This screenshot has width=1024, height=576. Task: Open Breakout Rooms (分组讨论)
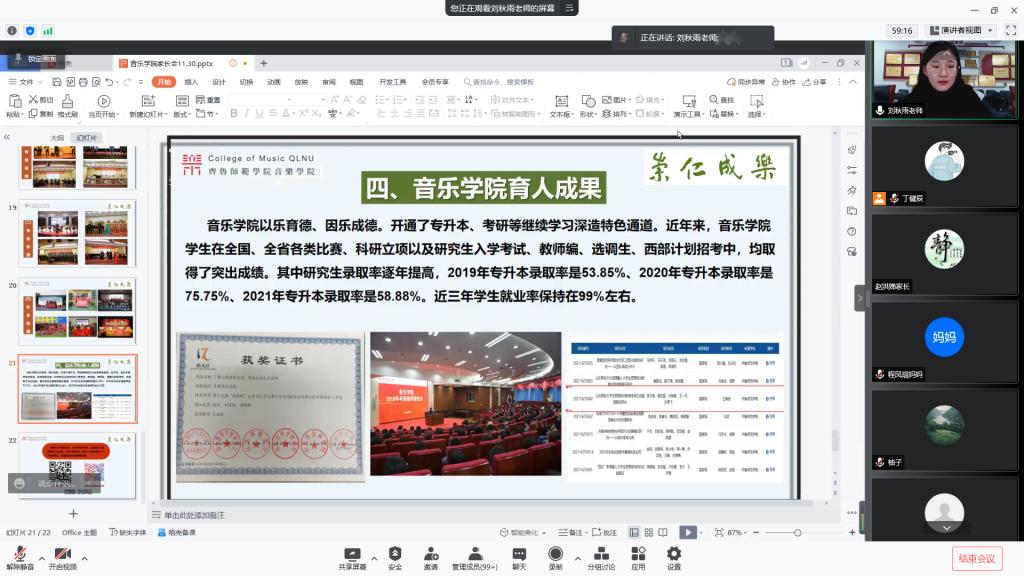[x=601, y=557]
